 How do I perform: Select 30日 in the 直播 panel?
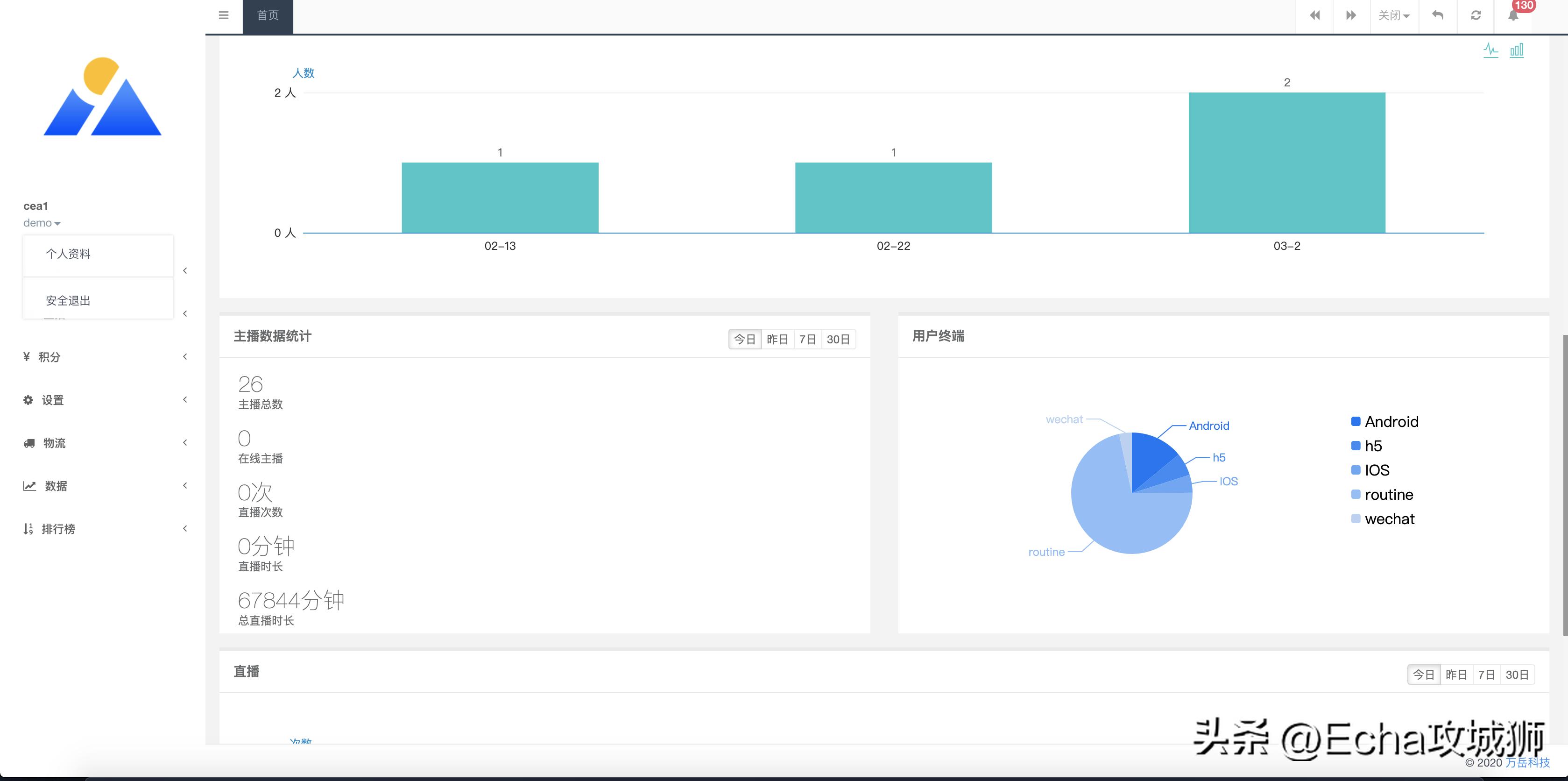pyautogui.click(x=1517, y=674)
